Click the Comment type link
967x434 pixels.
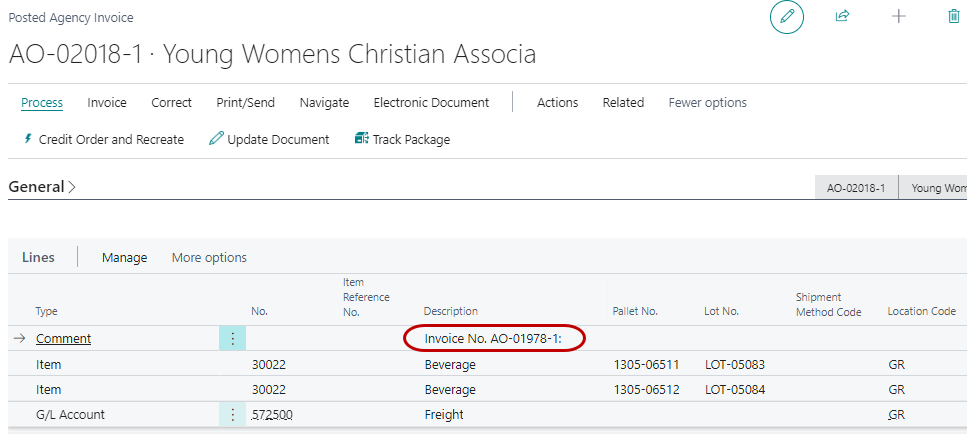tap(63, 339)
